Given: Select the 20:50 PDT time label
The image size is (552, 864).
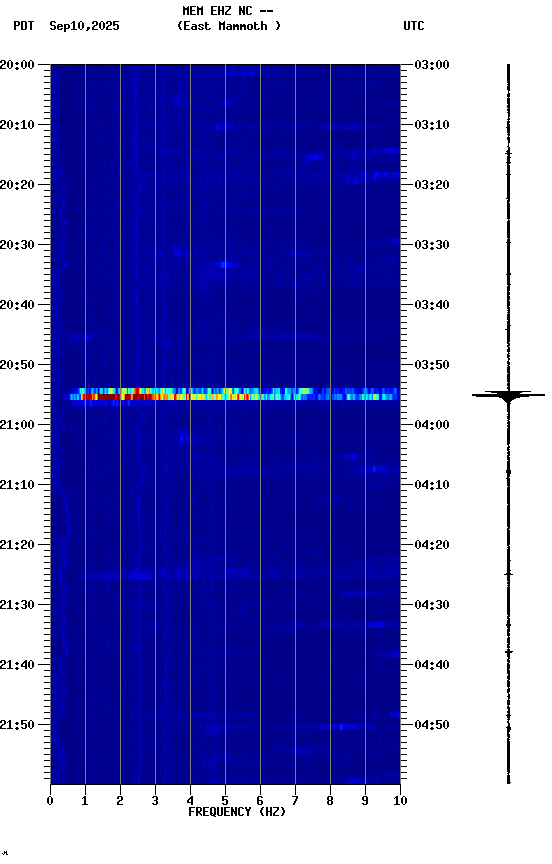Looking at the screenshot, I should 17,365.
